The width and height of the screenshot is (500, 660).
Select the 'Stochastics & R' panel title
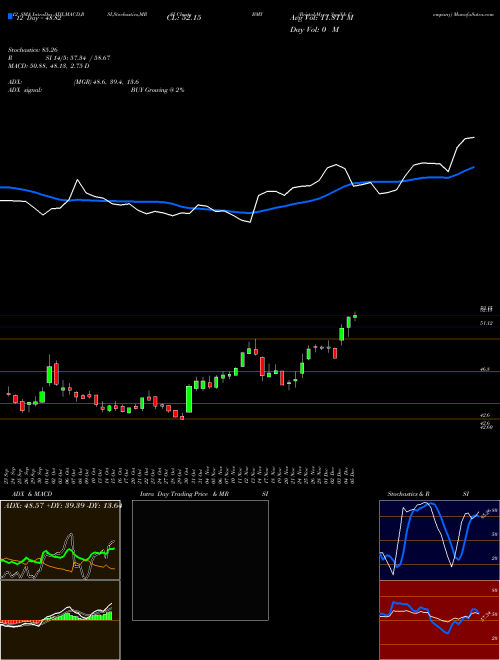[x=408, y=494]
